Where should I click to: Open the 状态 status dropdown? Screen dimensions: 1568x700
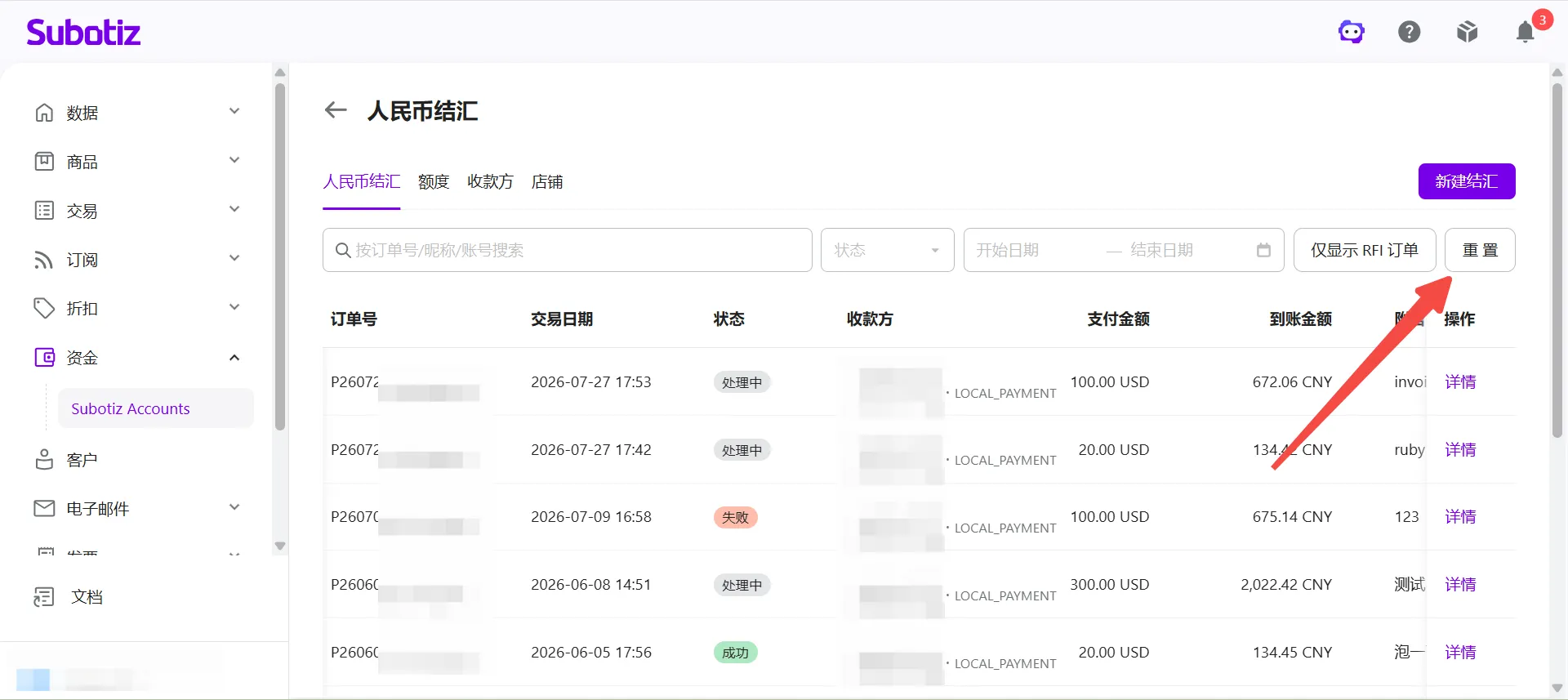(x=888, y=250)
